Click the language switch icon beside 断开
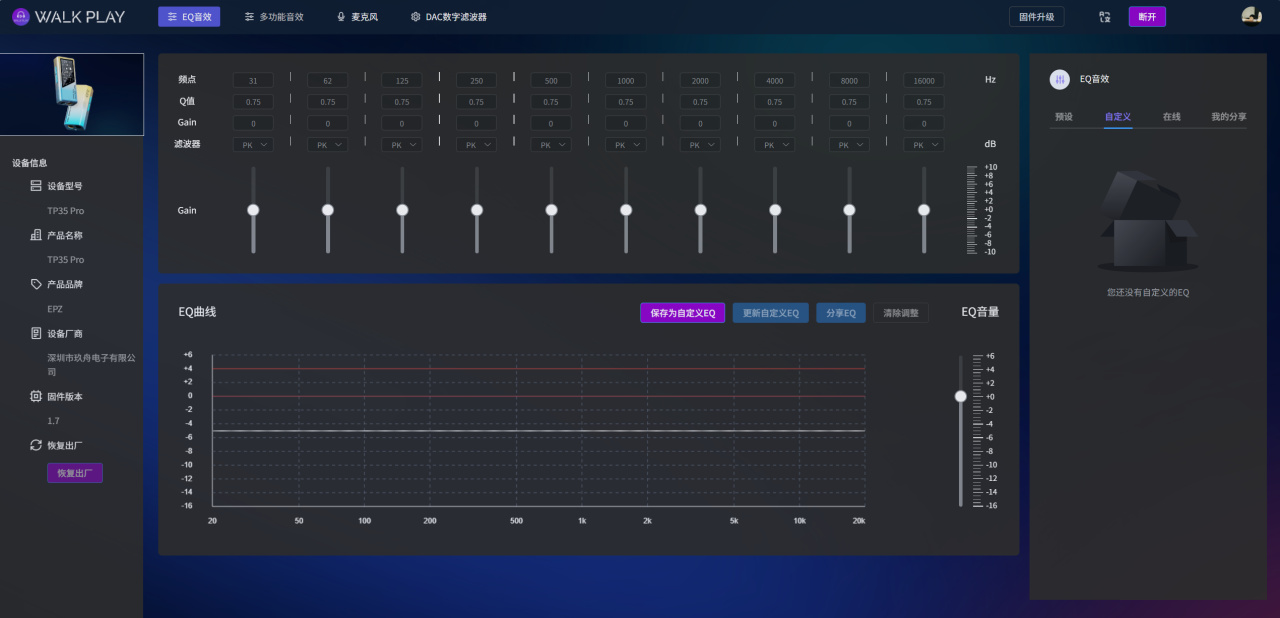Image resolution: width=1280 pixels, height=618 pixels. [x=1104, y=17]
